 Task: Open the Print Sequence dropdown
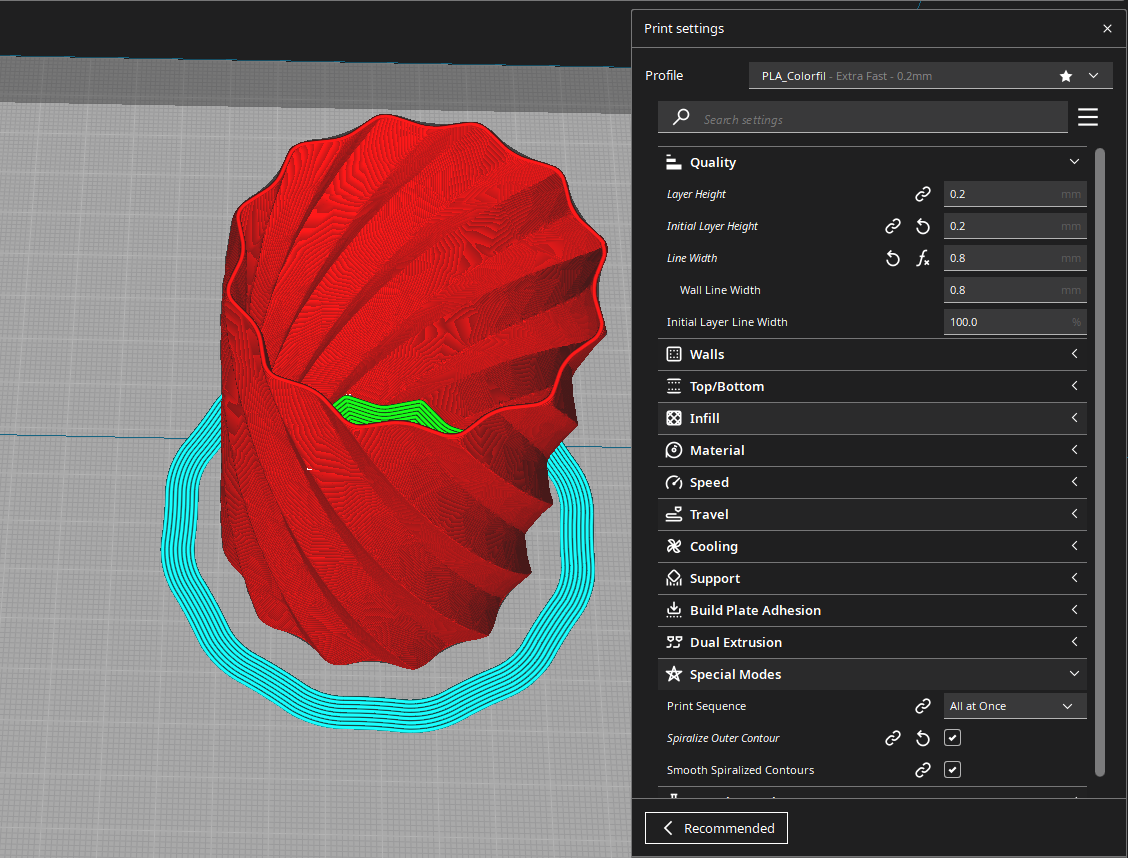coord(1014,706)
